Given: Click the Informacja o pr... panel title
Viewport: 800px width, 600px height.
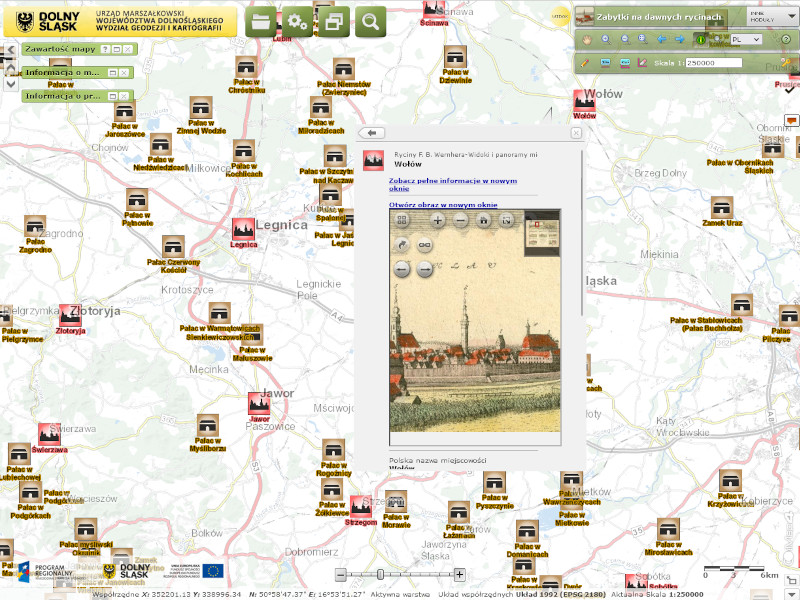Looking at the screenshot, I should (63, 96).
